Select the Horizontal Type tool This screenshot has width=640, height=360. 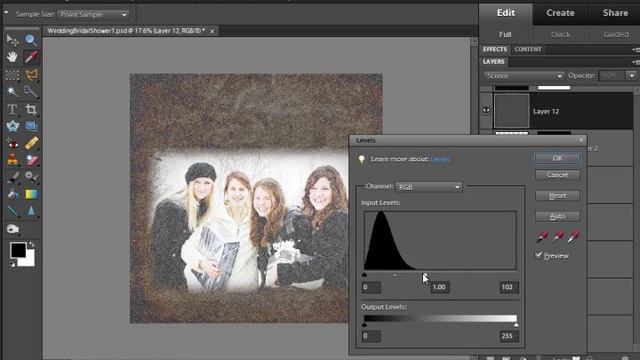[12, 109]
